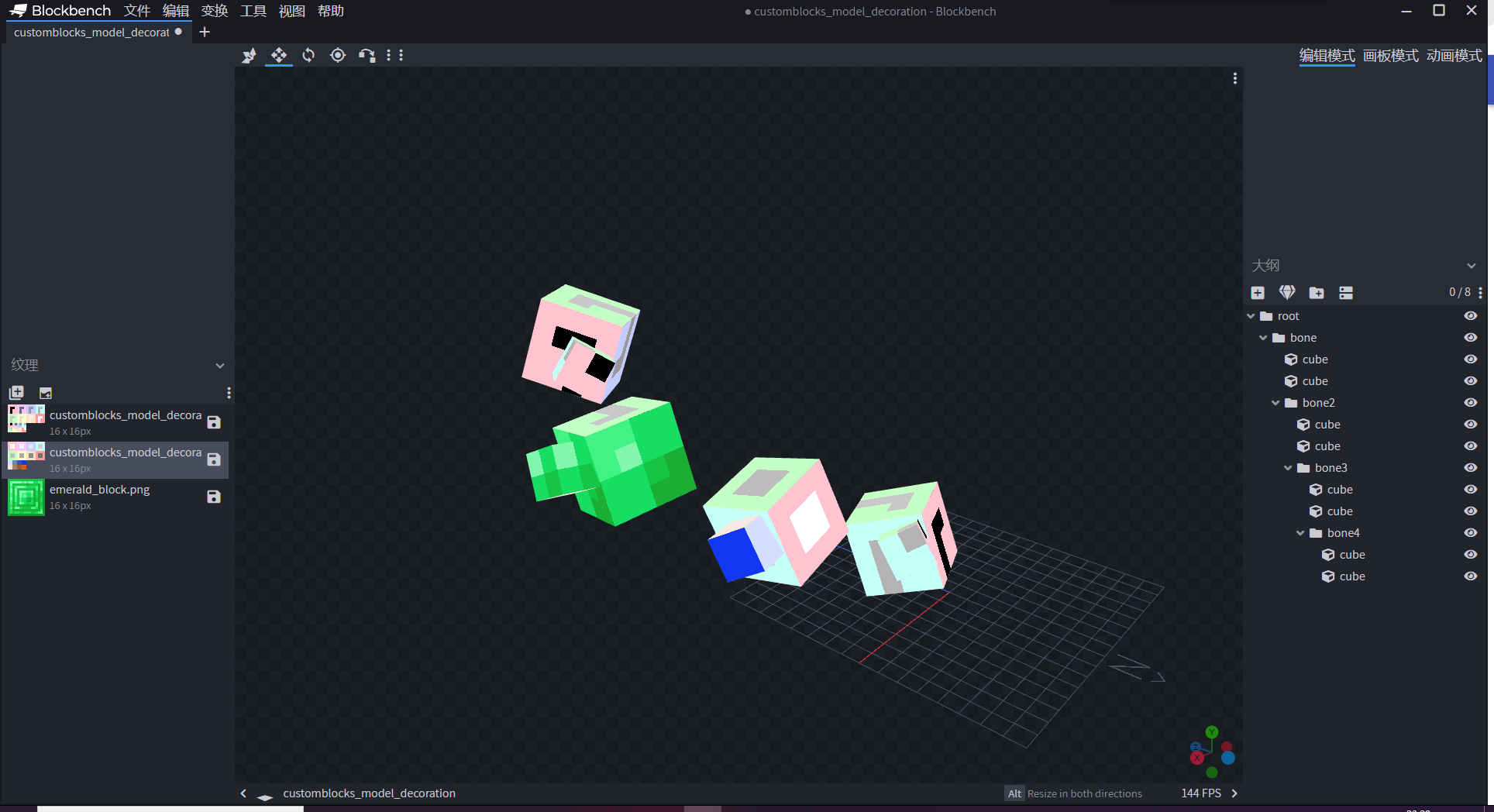Toggle visibility of bone2 group
This screenshot has width=1494, height=812.
pyautogui.click(x=1470, y=403)
